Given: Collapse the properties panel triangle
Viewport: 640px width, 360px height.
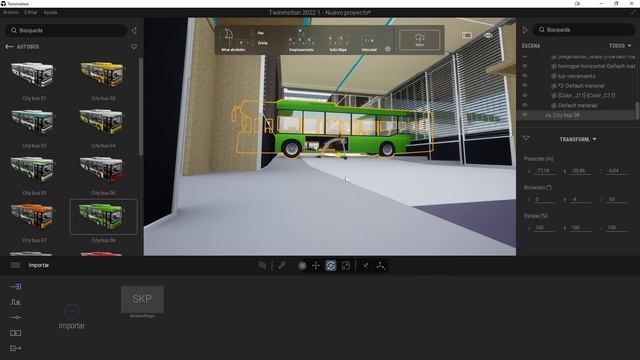Looking at the screenshot, I should (526, 139).
